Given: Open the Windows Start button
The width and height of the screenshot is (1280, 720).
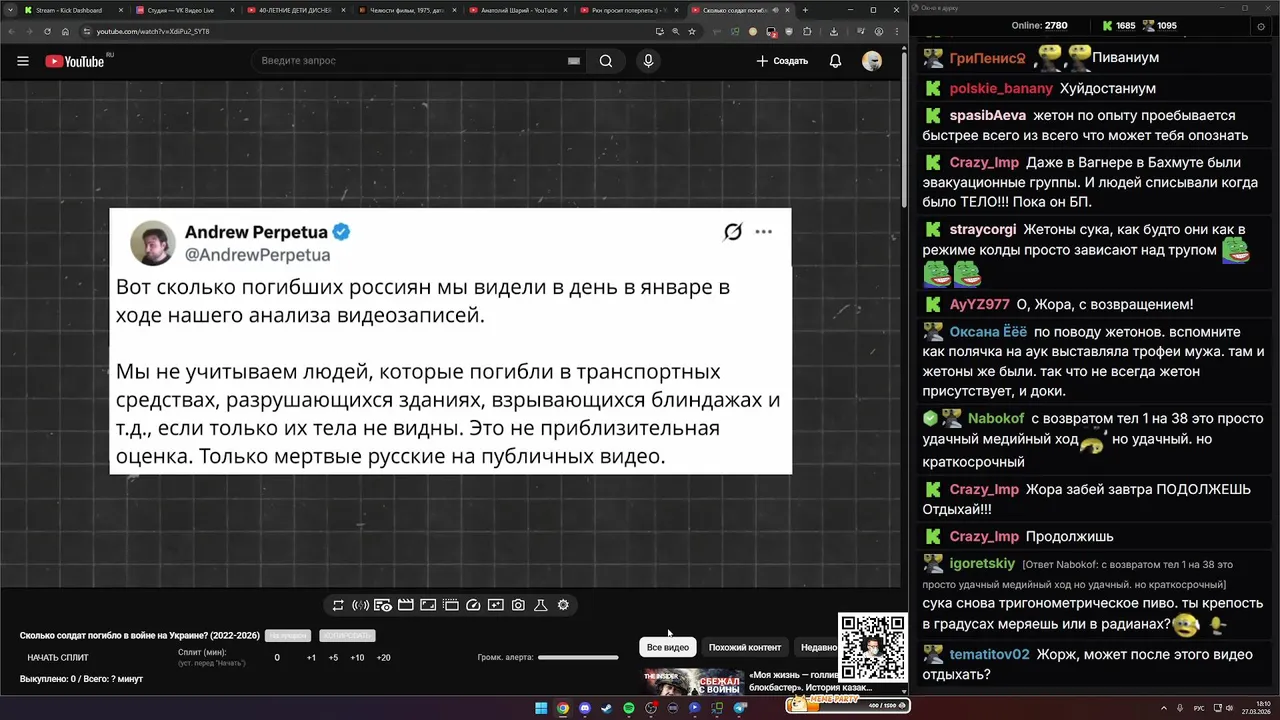Looking at the screenshot, I should pyautogui.click(x=541, y=708).
